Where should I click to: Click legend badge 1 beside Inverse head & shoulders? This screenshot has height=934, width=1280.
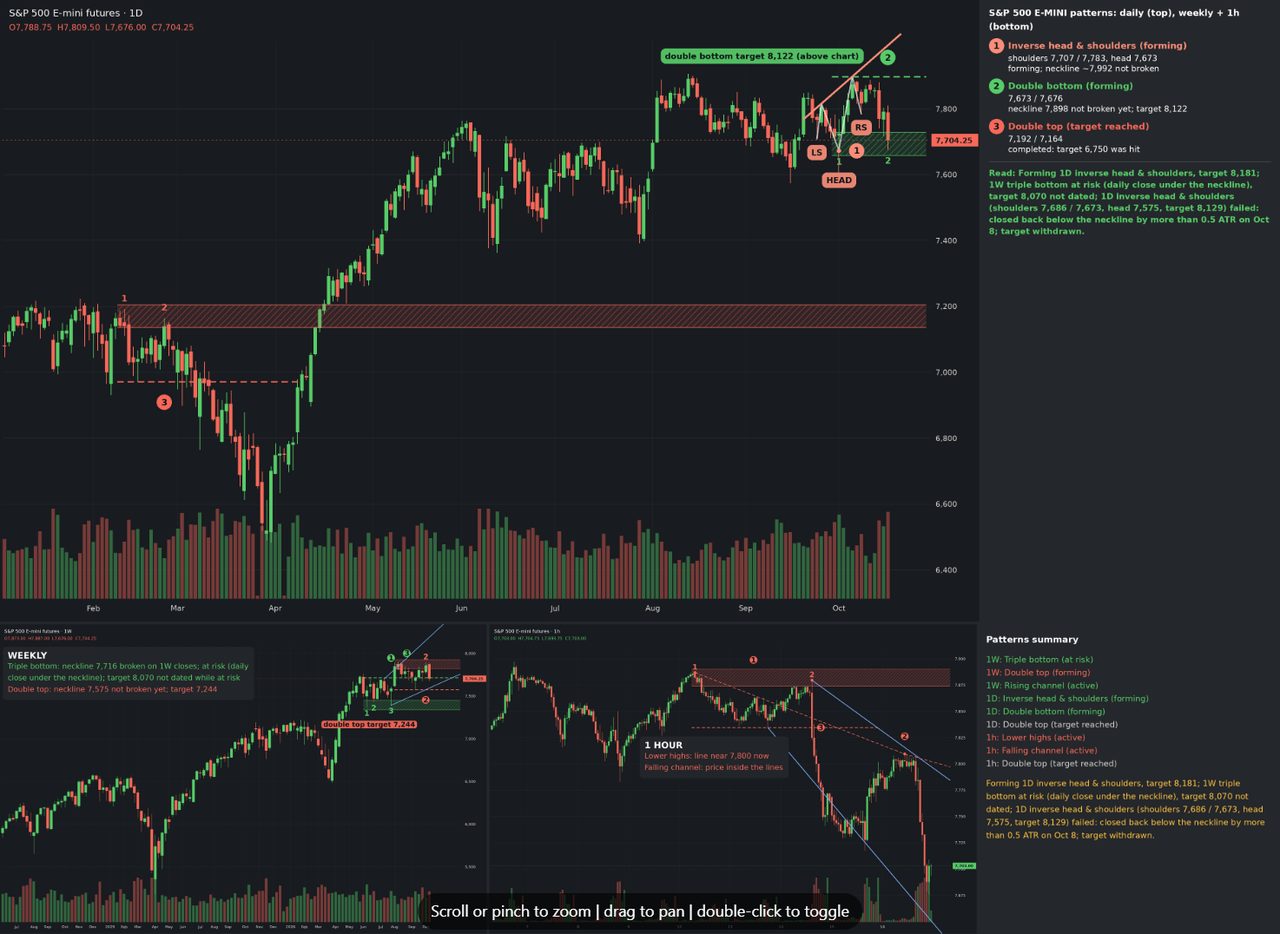(996, 46)
